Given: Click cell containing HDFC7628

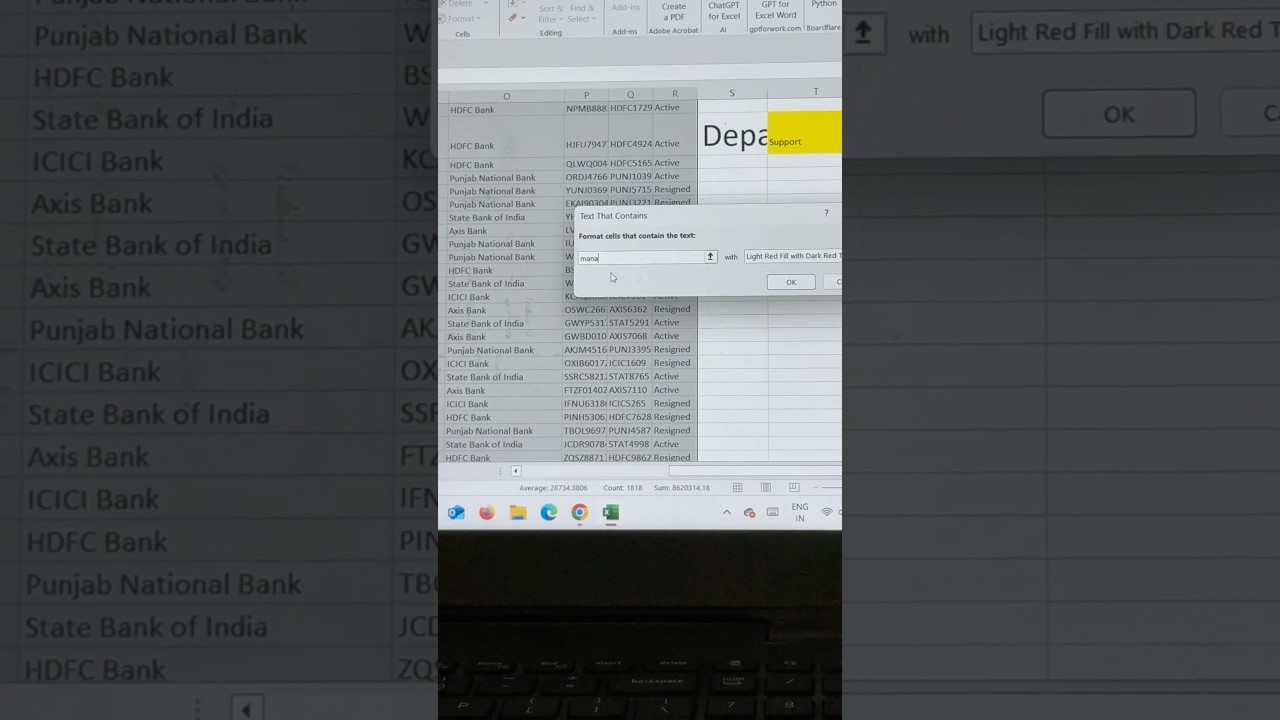Looking at the screenshot, I should (629, 417).
